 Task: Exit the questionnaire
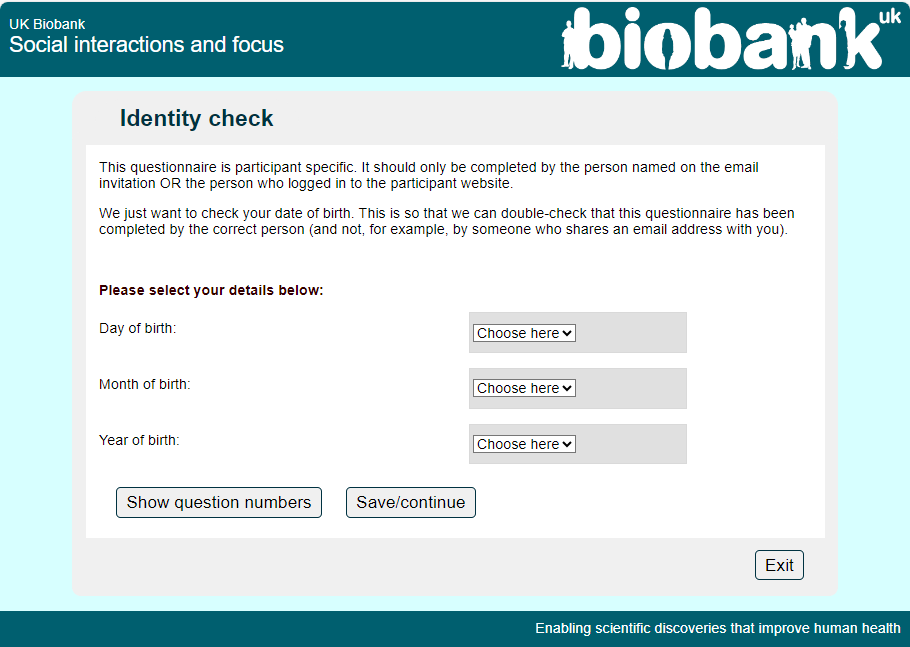779,565
